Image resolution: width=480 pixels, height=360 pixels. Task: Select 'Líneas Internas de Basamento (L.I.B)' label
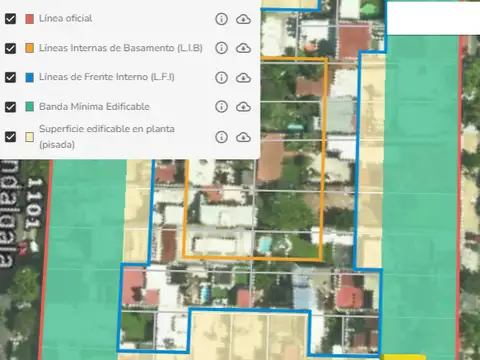(x=121, y=48)
